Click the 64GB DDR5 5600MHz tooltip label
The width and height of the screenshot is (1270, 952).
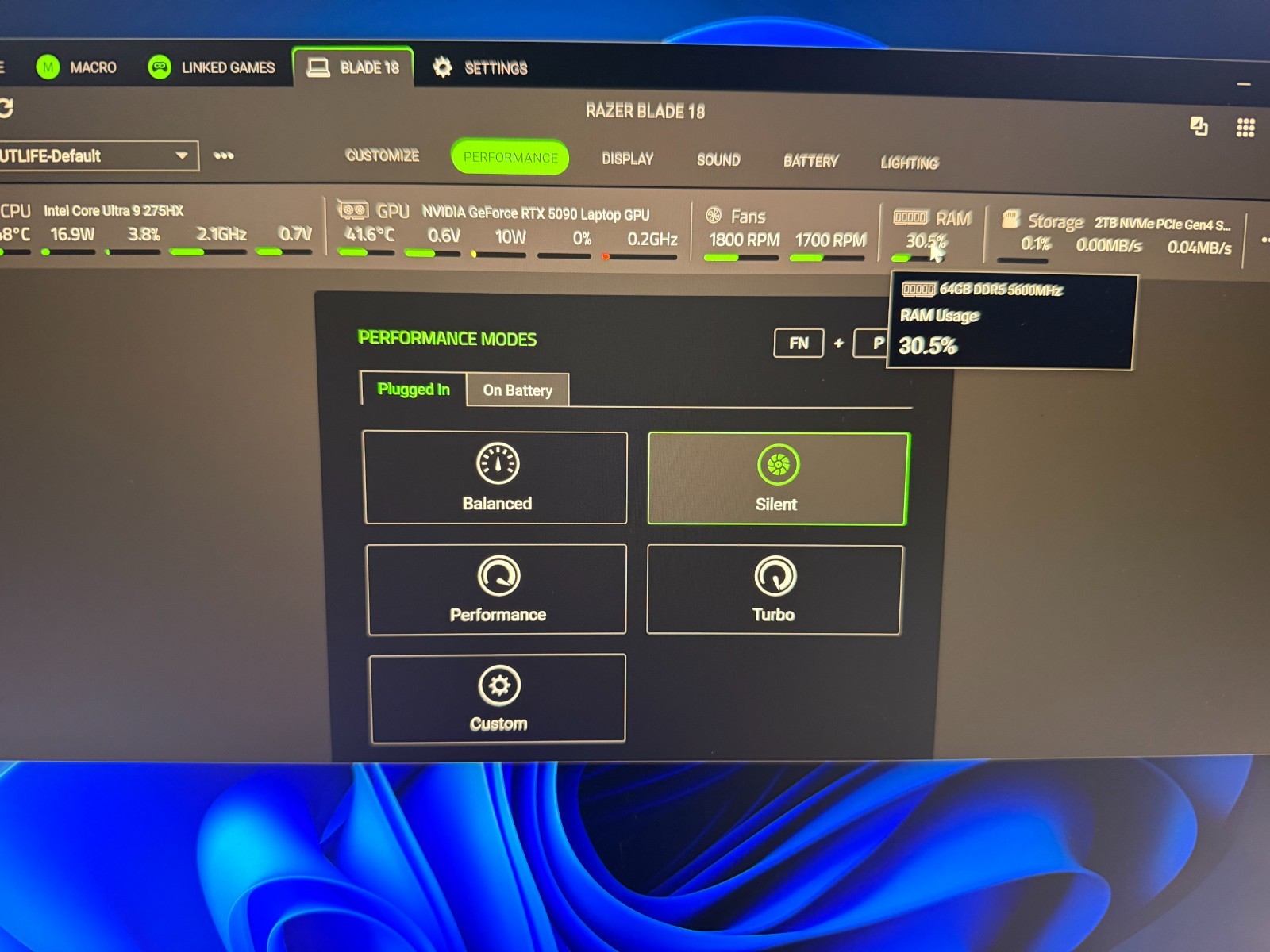point(1000,290)
